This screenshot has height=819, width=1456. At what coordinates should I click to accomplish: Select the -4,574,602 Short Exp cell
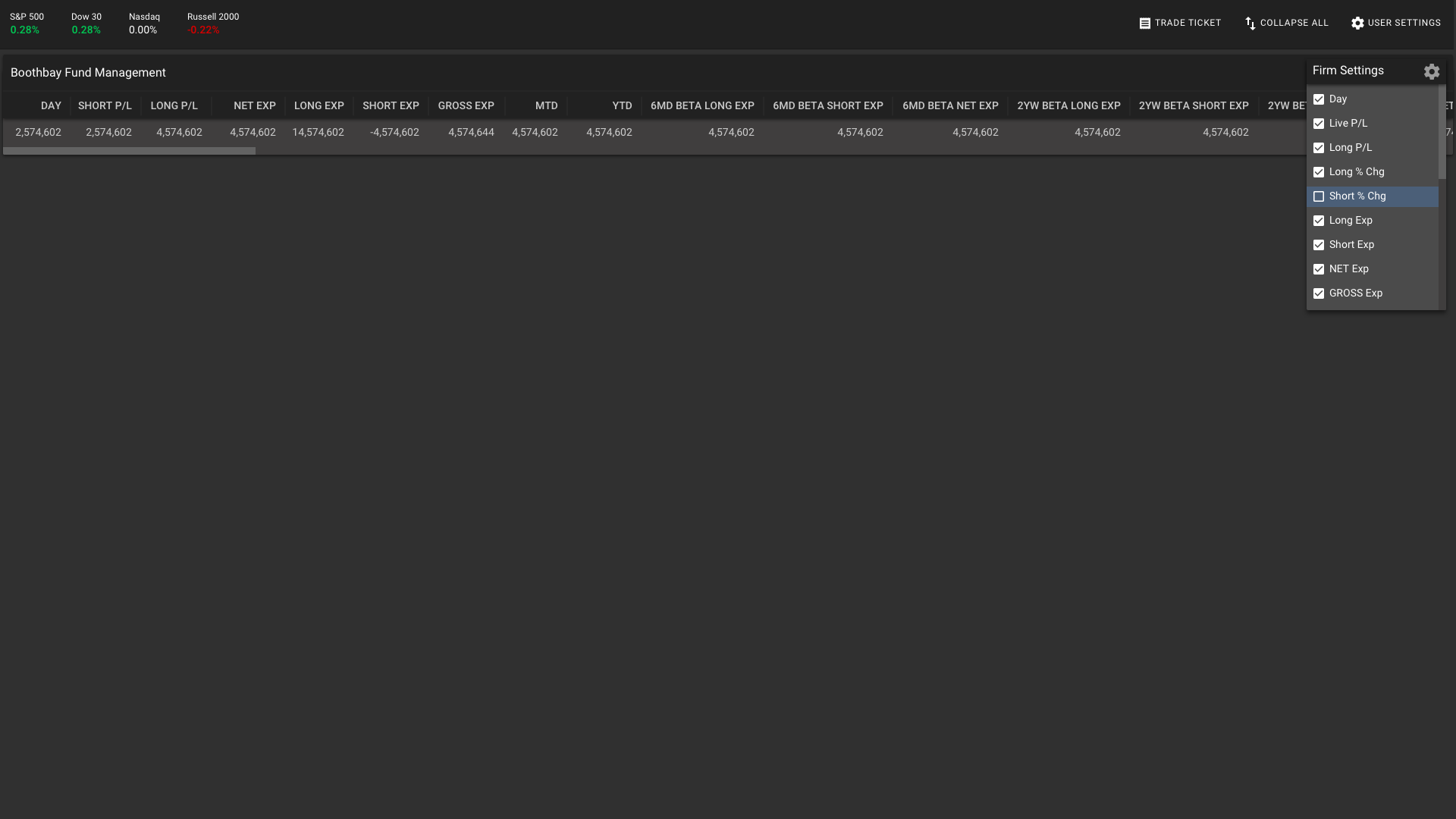pos(394,133)
